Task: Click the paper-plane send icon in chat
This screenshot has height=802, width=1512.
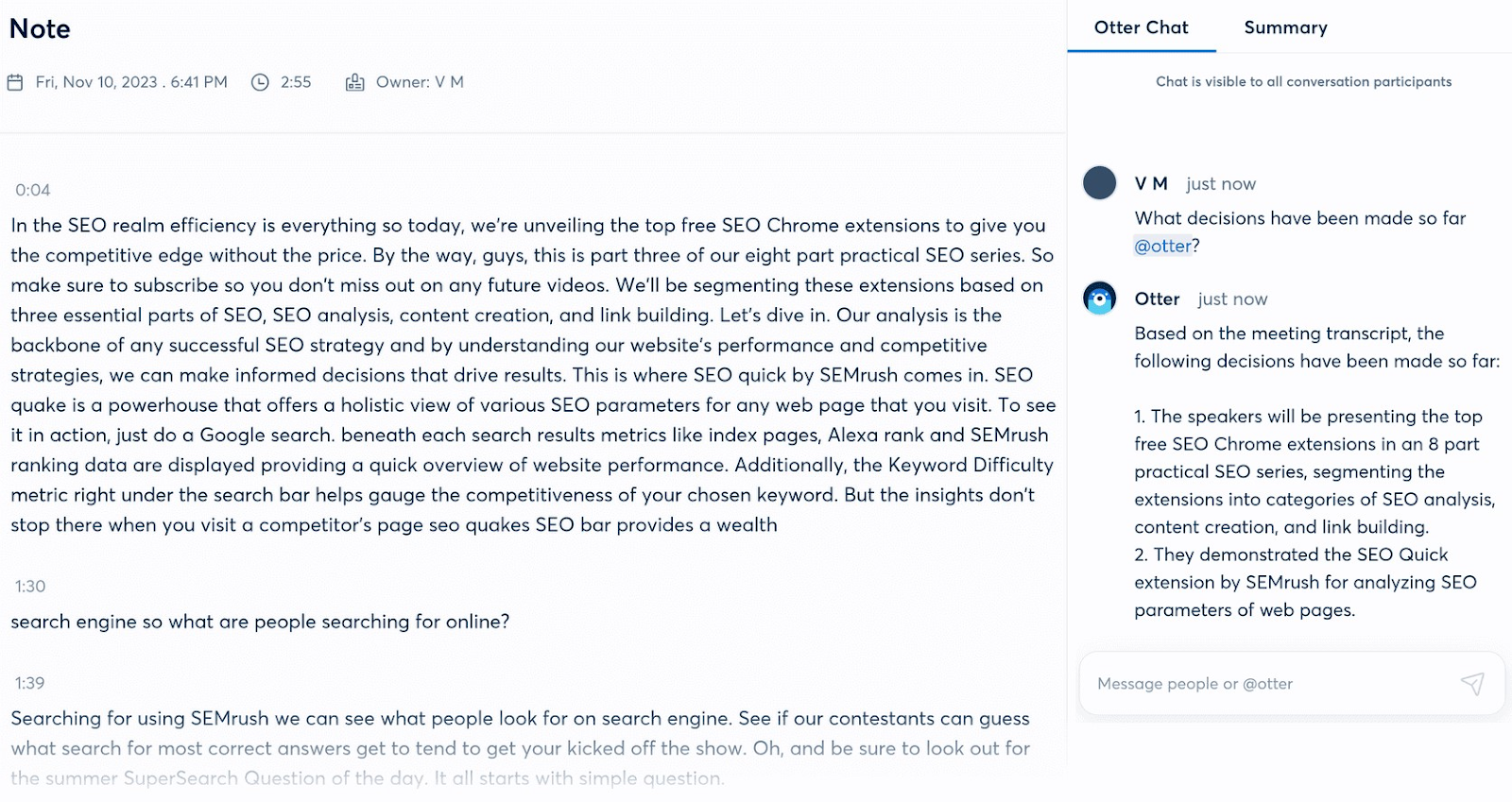Action: click(x=1474, y=683)
